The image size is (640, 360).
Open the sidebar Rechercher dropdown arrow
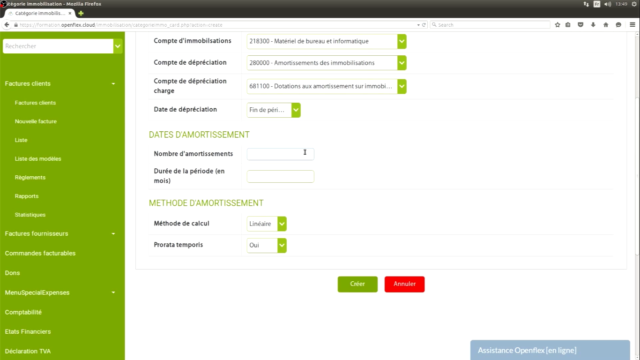[118, 46]
